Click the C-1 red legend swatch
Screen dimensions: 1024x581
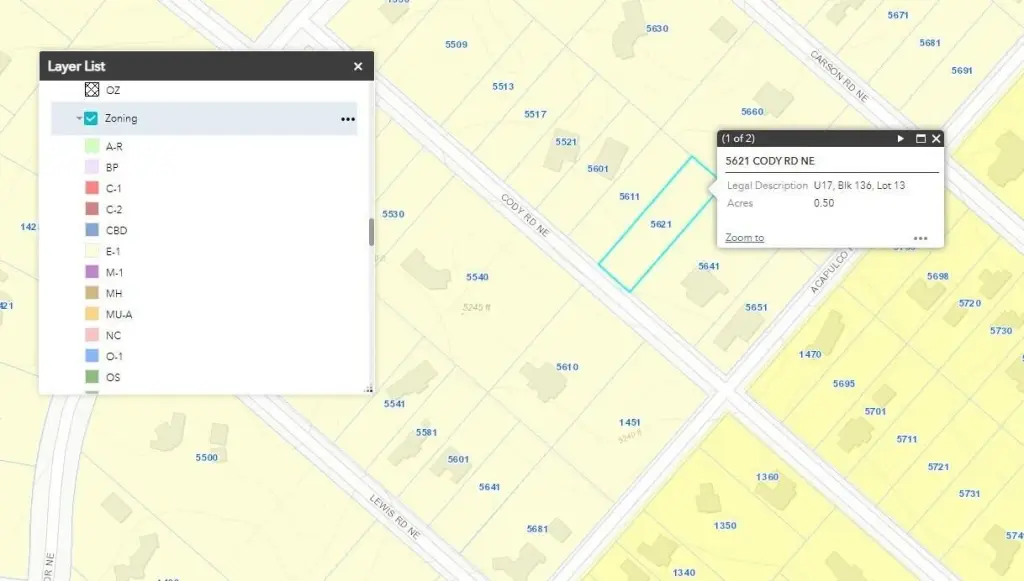click(x=92, y=189)
